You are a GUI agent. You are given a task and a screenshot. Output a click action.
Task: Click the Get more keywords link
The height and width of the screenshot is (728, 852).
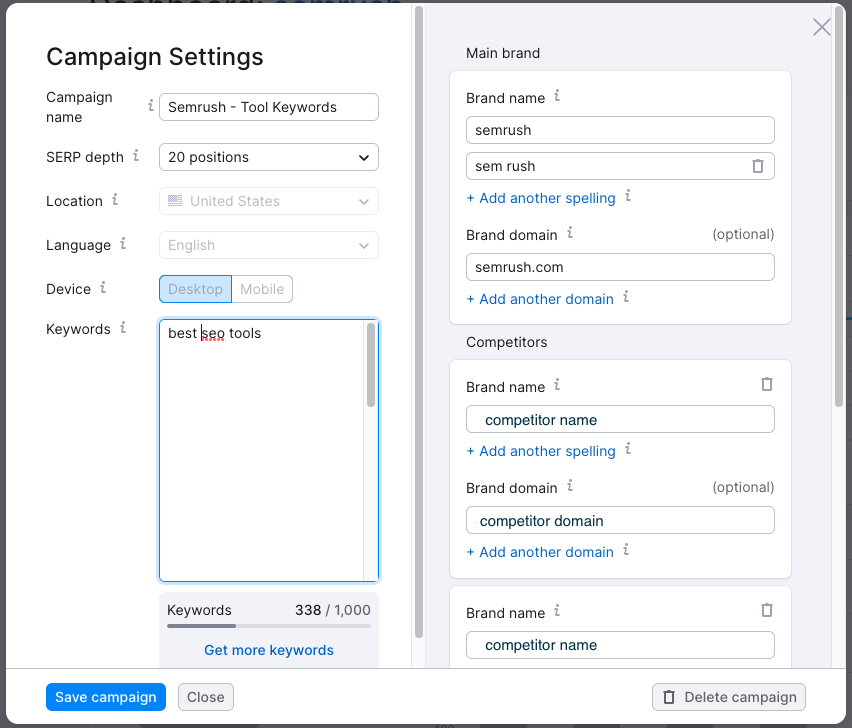click(269, 650)
